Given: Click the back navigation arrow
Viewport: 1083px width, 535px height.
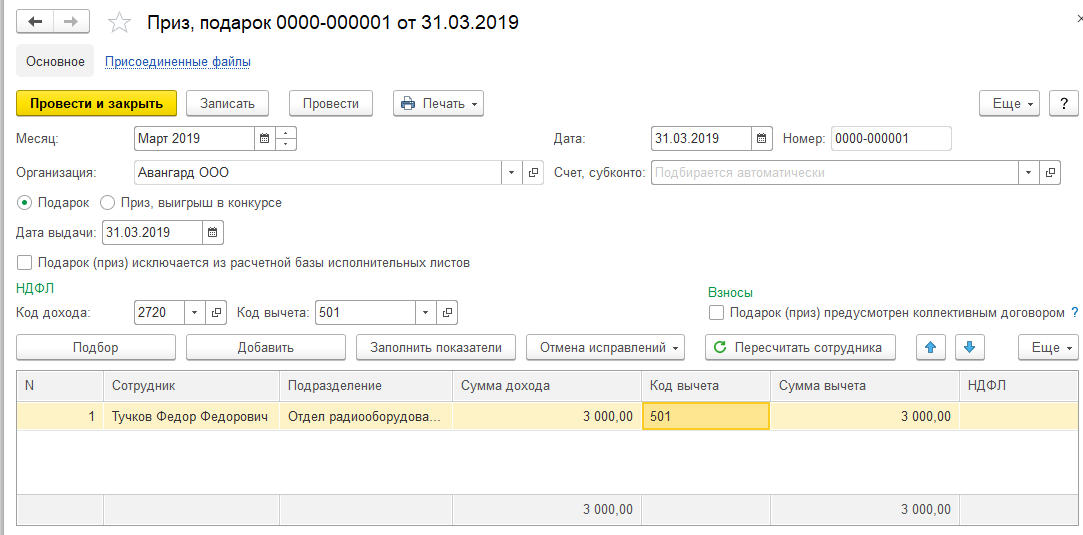Looking at the screenshot, I should click(35, 22).
